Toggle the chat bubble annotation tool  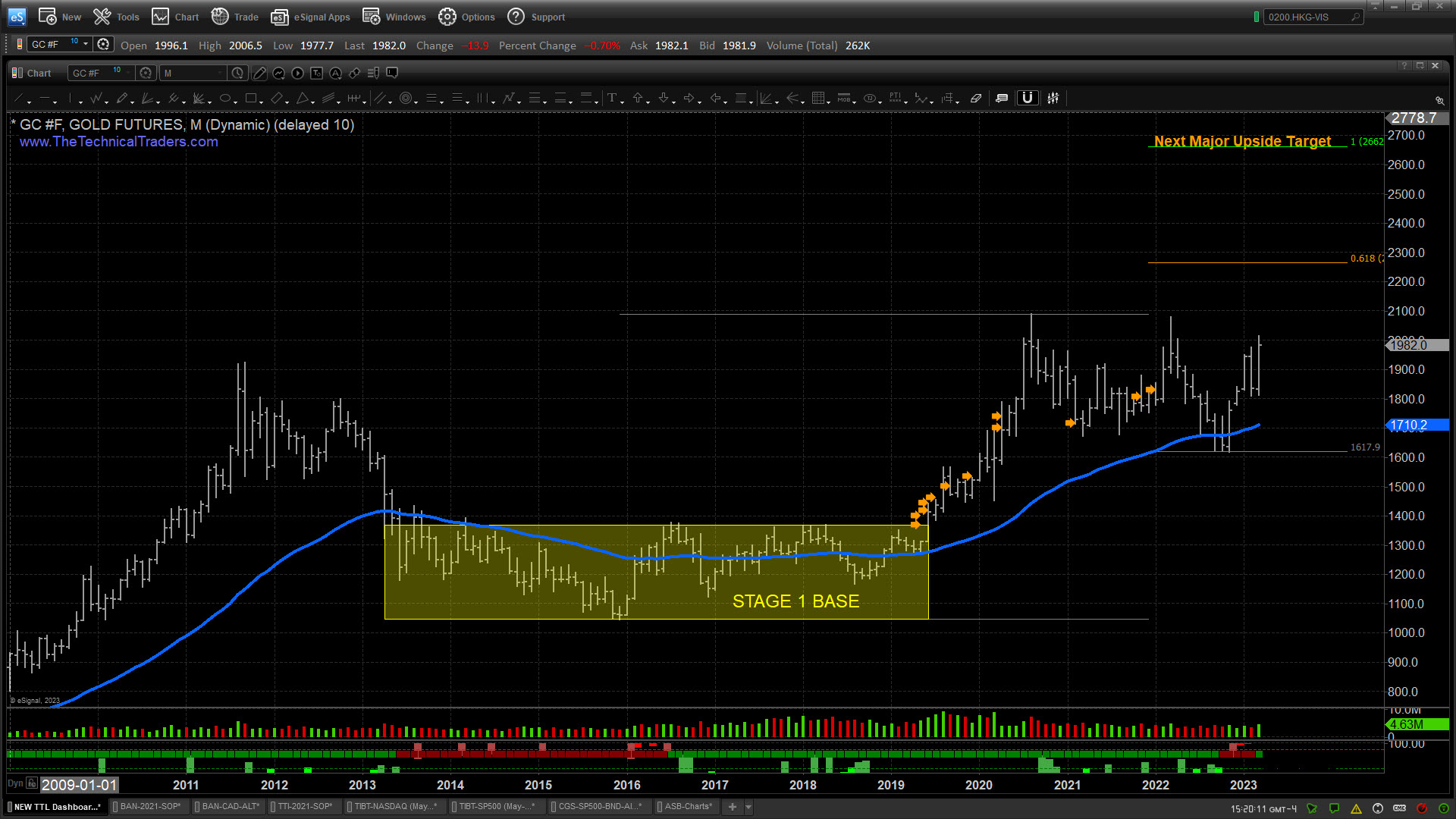coord(1001,98)
